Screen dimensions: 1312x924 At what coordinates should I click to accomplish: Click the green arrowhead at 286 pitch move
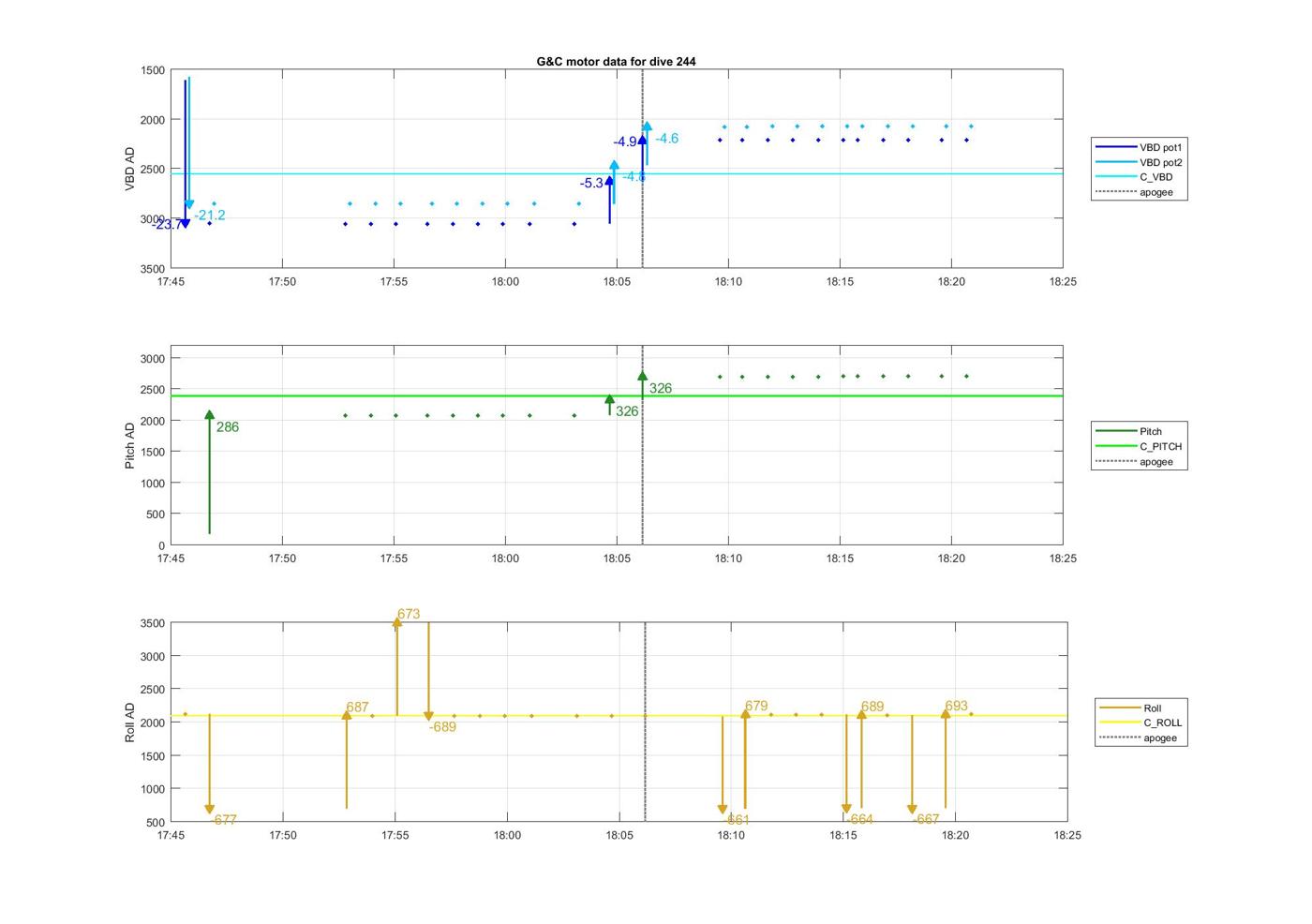point(209,415)
